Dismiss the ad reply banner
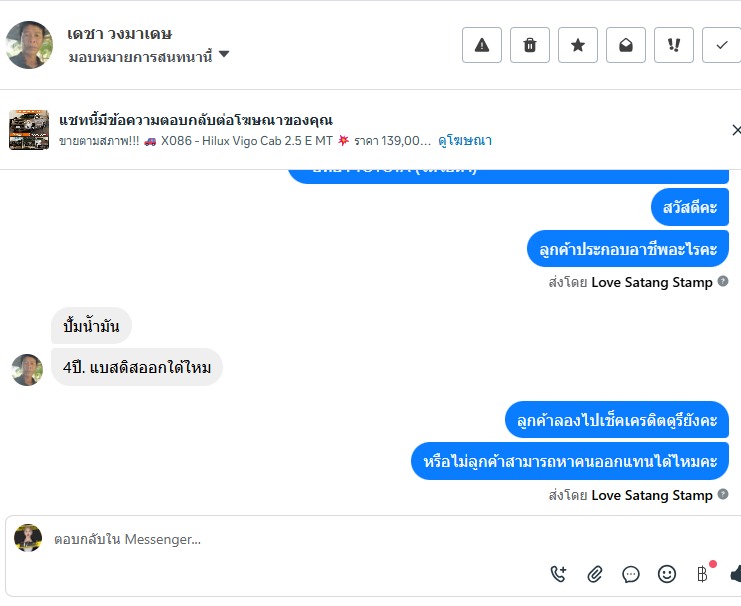Screen dimensions: 741x606 pos(736,130)
